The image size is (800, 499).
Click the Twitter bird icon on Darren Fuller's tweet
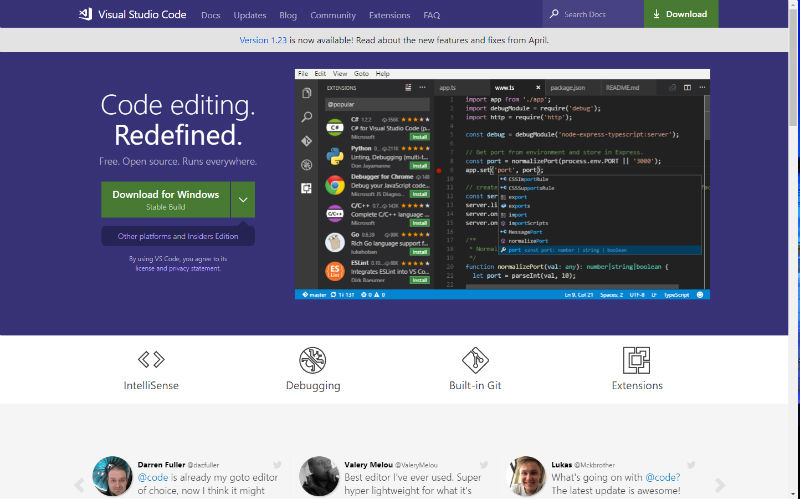pyautogui.click(x=277, y=465)
